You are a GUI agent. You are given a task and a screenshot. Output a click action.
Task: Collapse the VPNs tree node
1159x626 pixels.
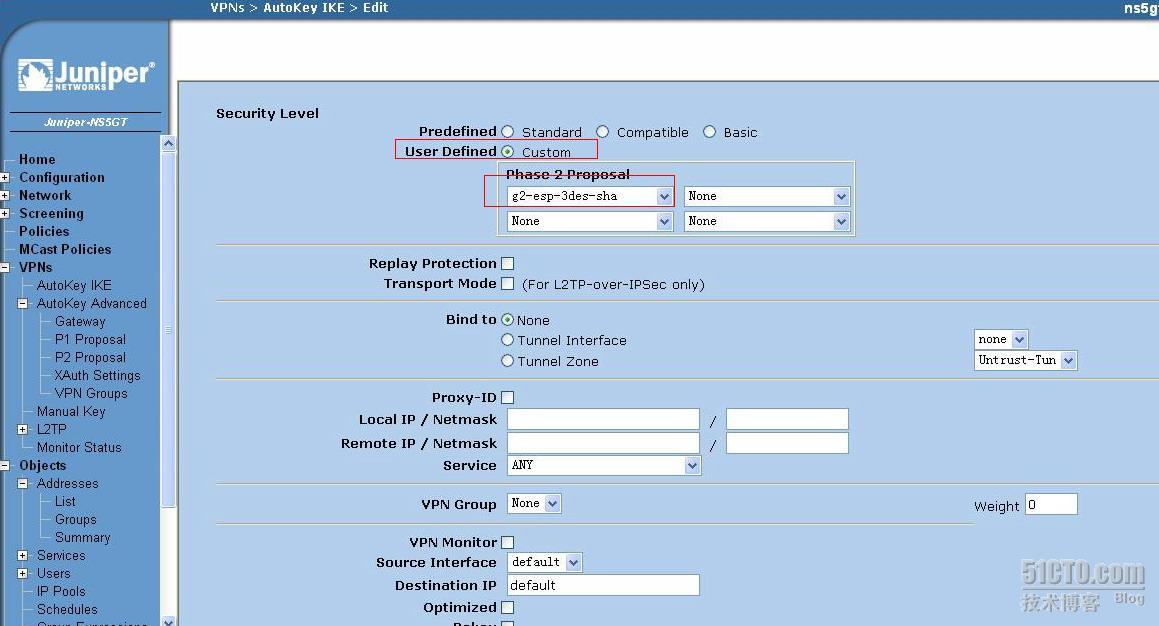4,268
